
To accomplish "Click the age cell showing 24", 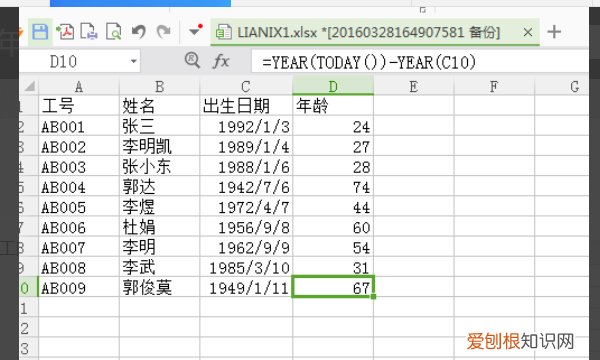I will coord(333,126).
